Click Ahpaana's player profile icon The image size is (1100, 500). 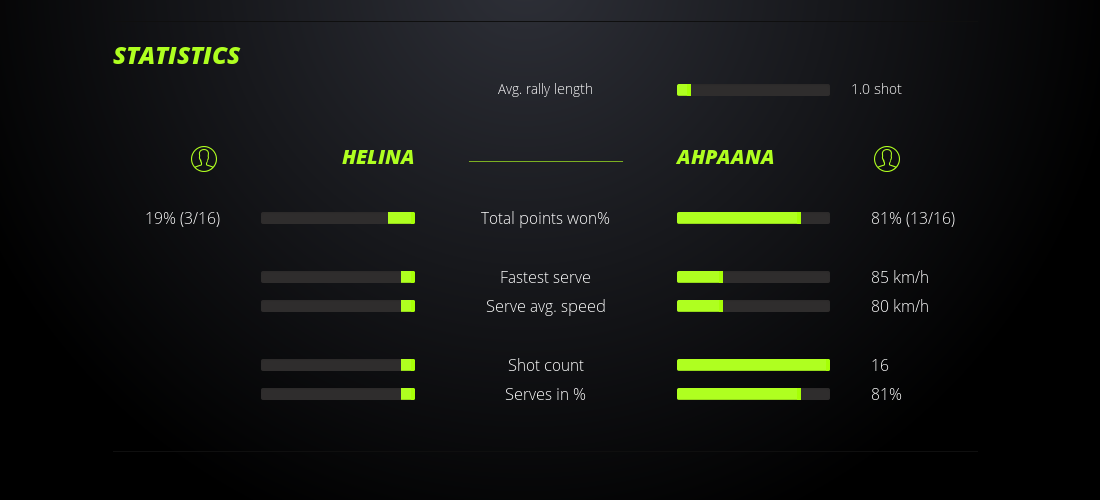pyautogui.click(x=886, y=159)
